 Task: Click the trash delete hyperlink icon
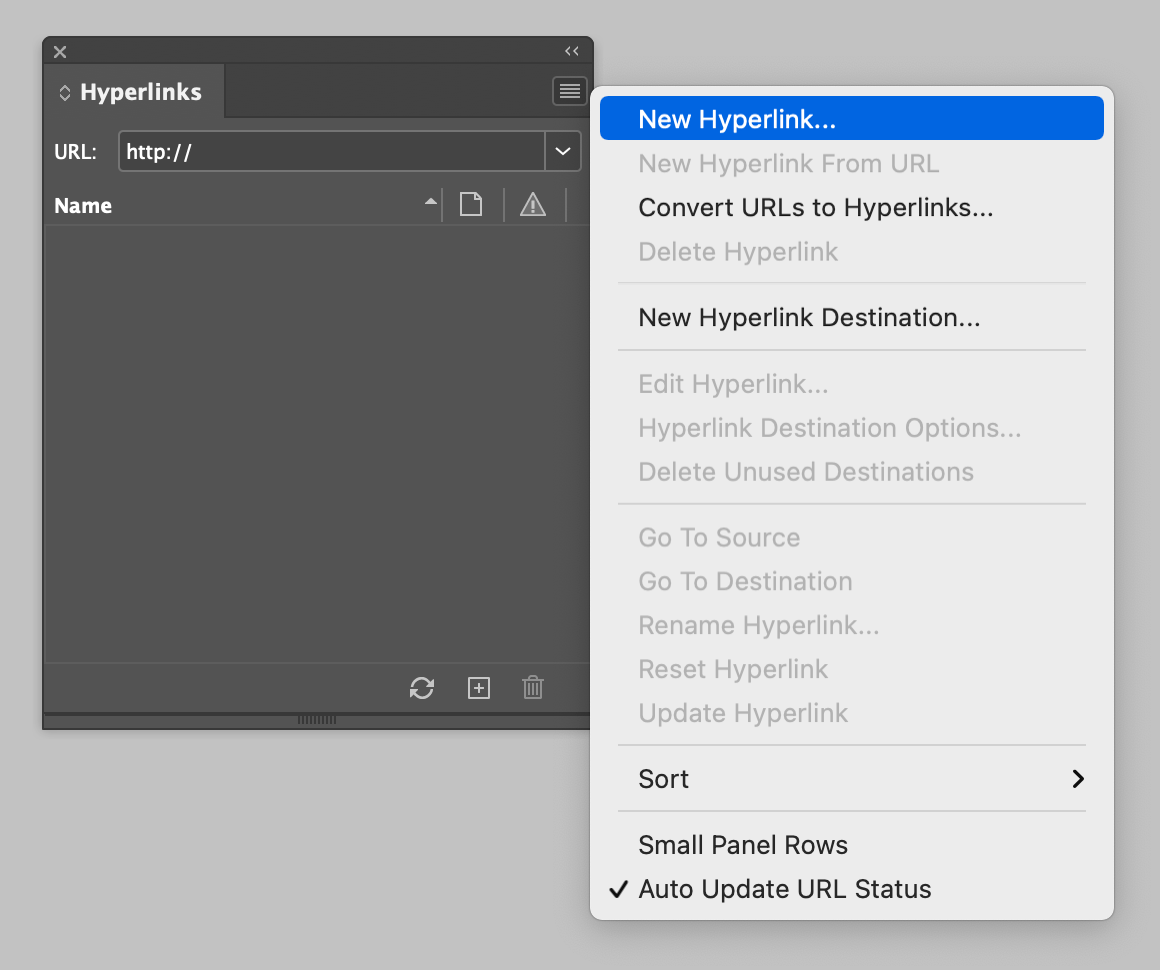click(533, 688)
